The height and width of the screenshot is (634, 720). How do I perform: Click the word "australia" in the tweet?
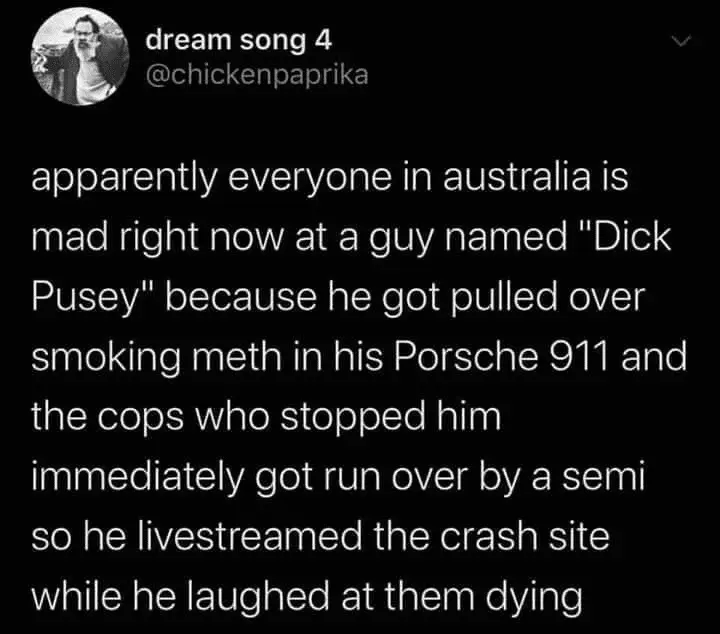click(517, 178)
